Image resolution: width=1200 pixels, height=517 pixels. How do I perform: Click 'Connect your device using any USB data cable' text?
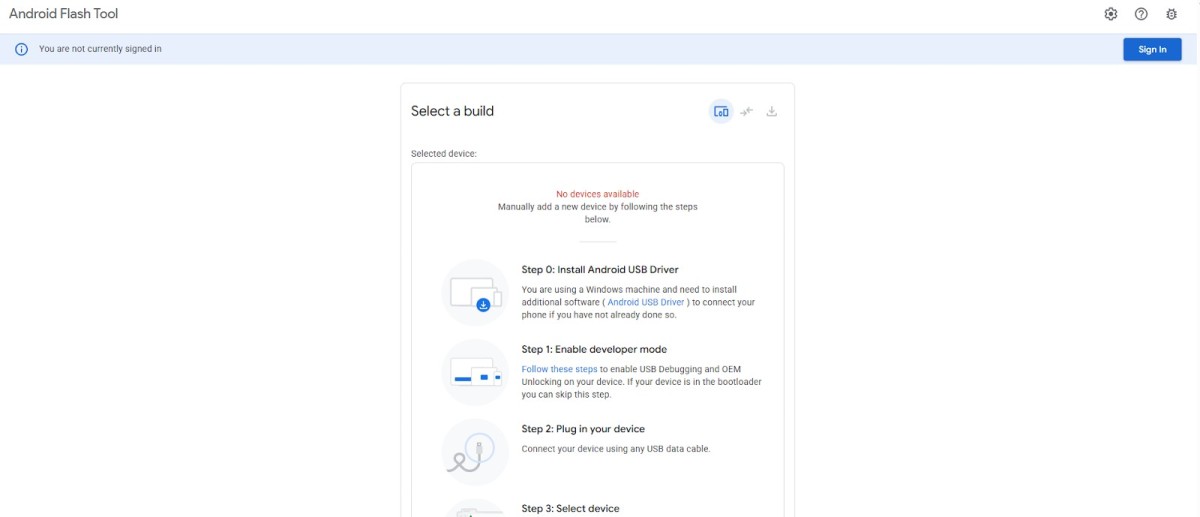pos(616,449)
